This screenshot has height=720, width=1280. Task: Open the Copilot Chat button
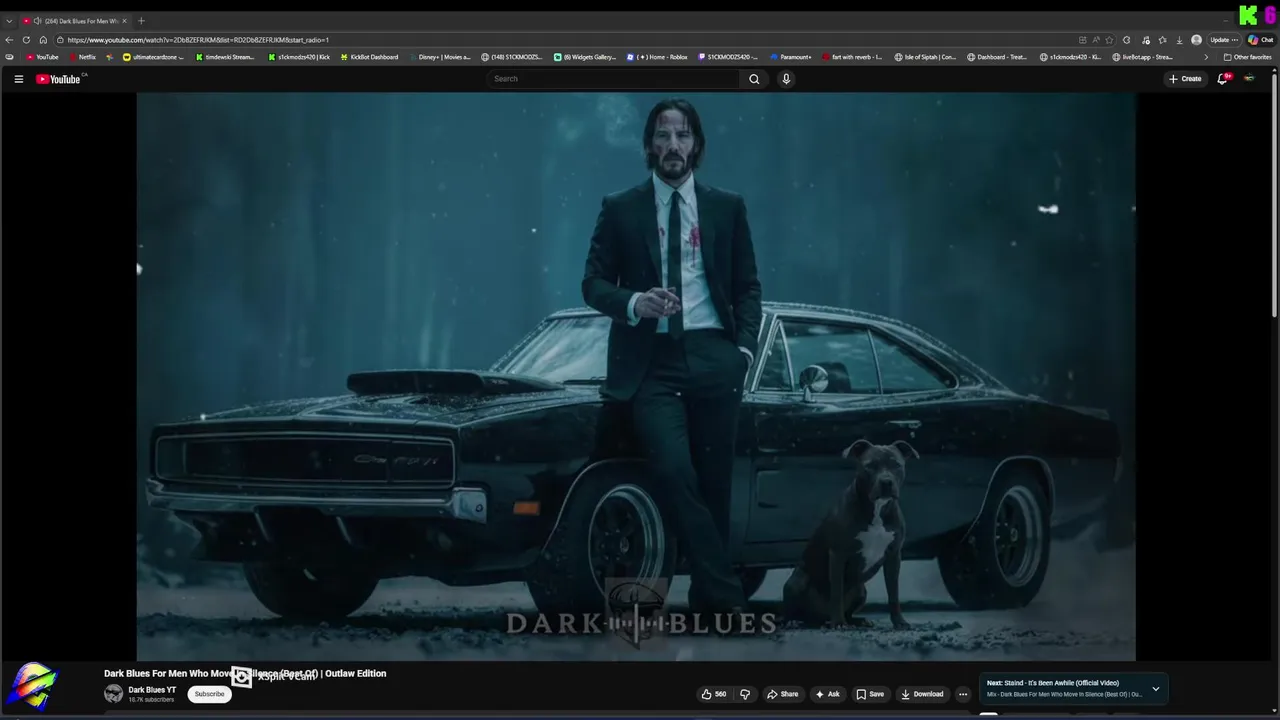coord(1260,40)
